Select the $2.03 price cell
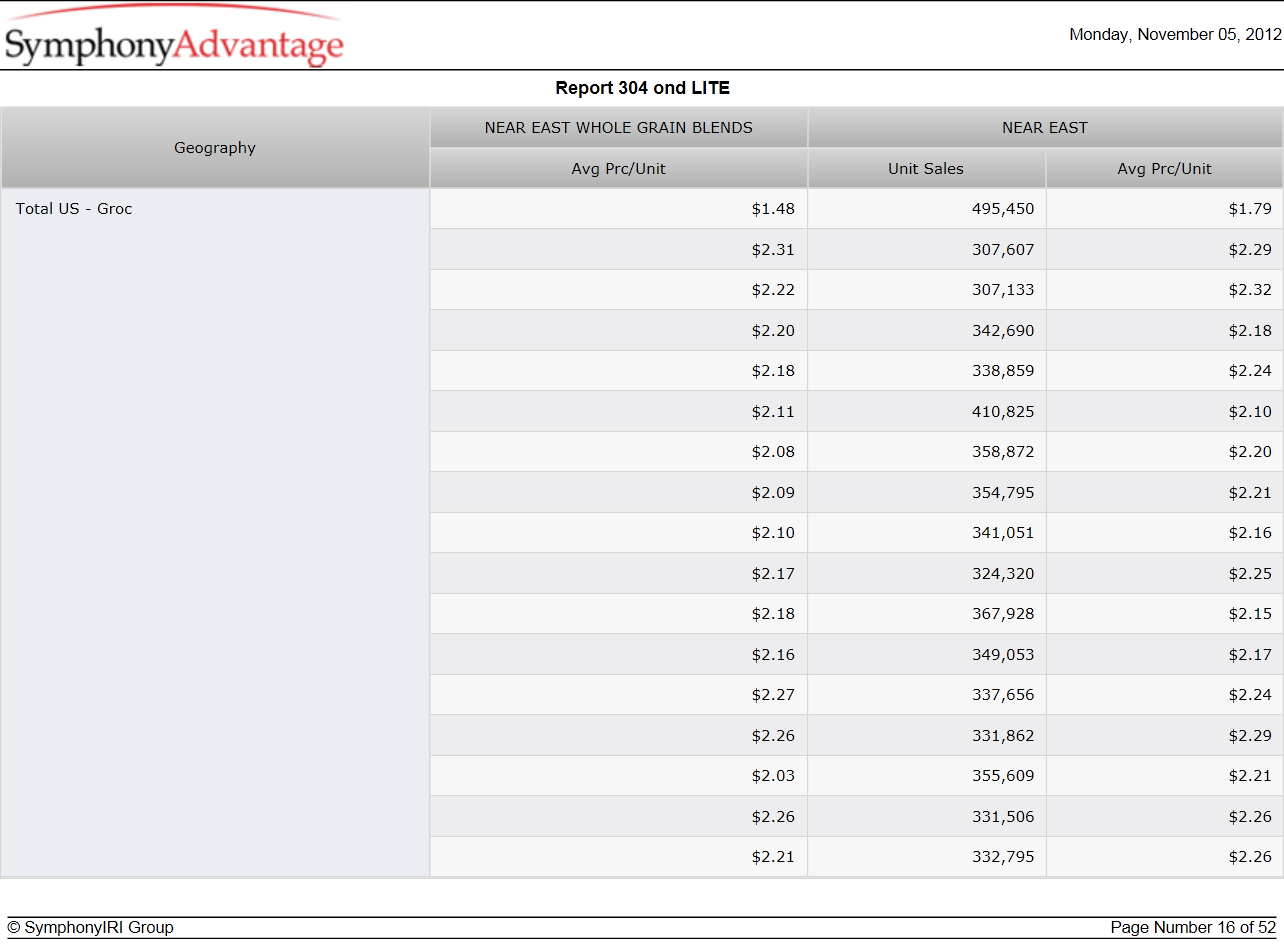Screen dimensions: 1284x946 coord(619,776)
